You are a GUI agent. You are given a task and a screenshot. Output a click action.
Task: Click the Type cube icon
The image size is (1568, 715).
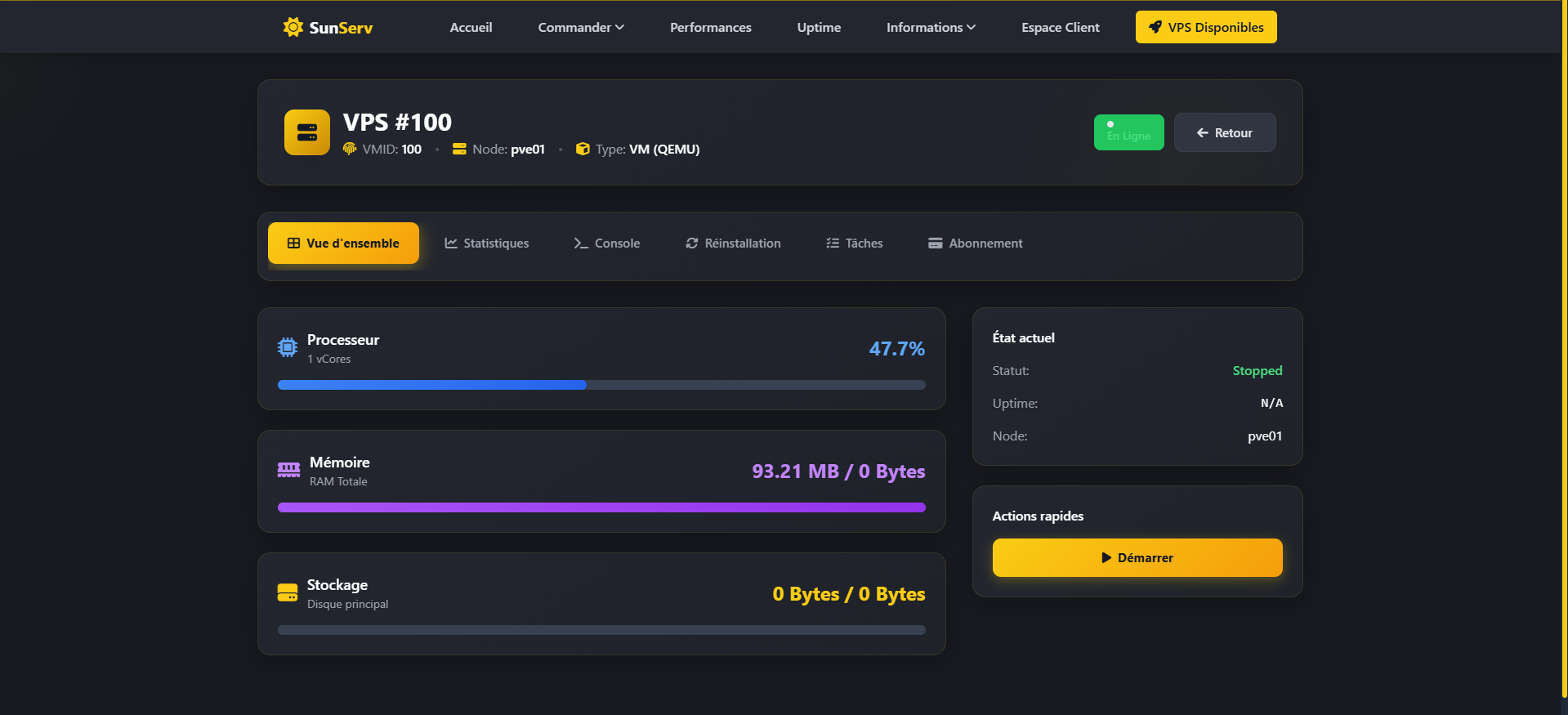click(583, 149)
